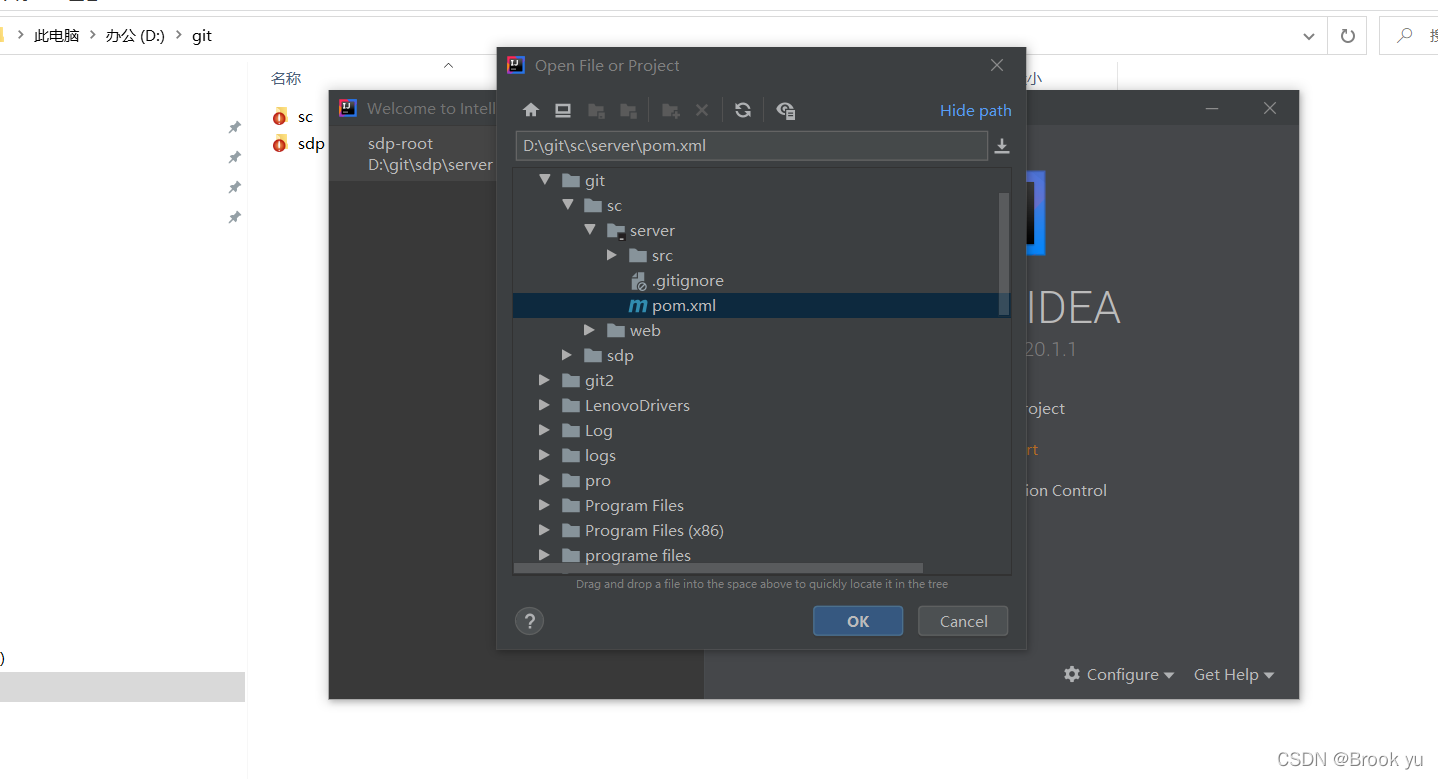The image size is (1438, 779).
Task: Select the web folder label
Action: (645, 331)
